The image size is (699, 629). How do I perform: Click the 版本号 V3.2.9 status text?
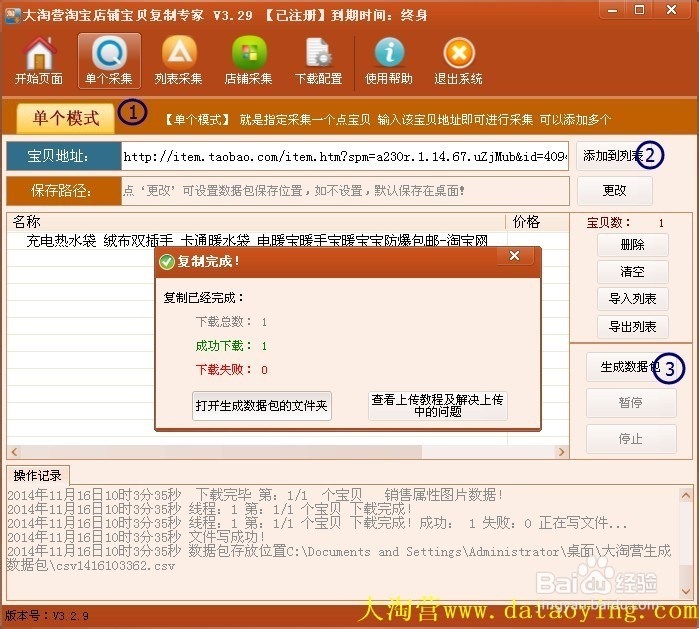pos(47,616)
